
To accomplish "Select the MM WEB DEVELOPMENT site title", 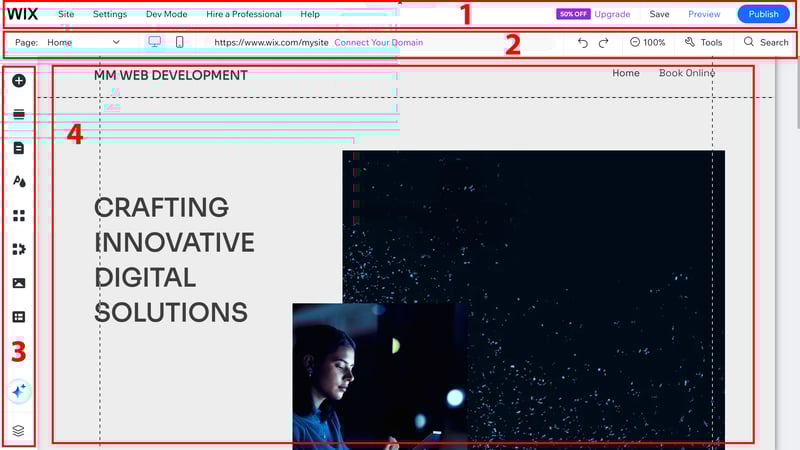I will pos(170,75).
